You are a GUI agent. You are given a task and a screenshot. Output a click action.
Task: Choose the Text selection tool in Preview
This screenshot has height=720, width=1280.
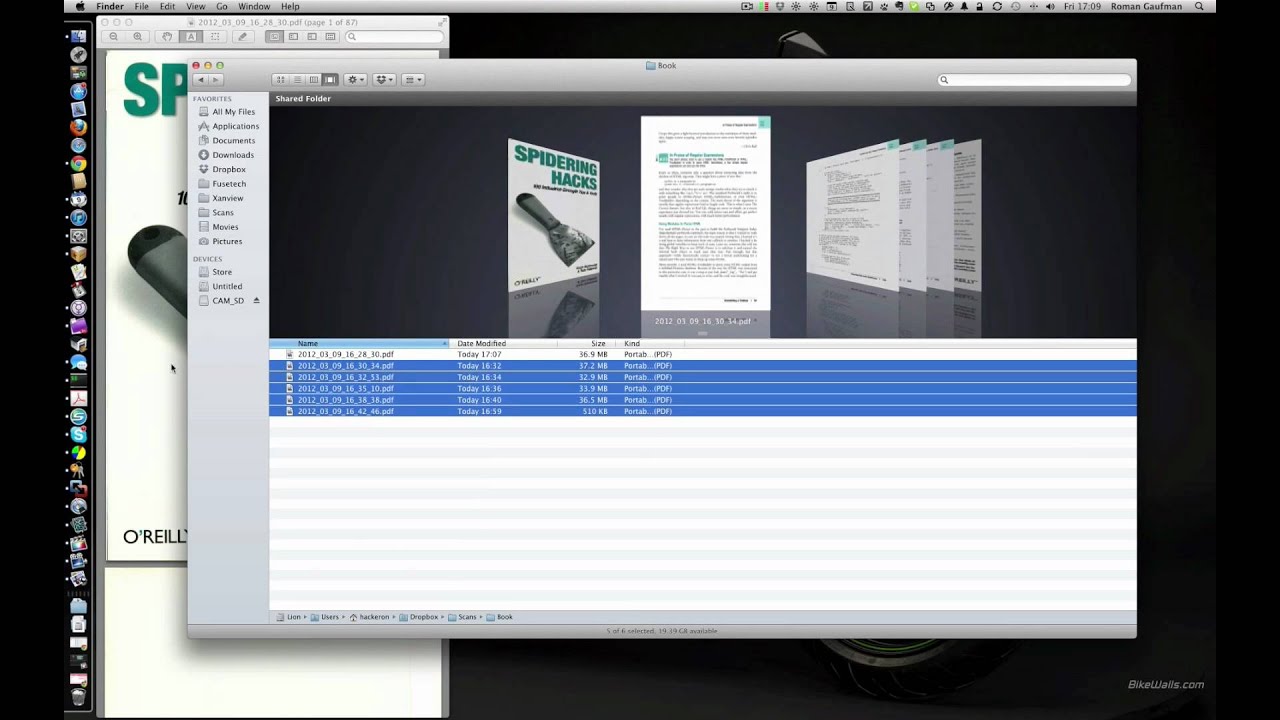pyautogui.click(x=190, y=37)
